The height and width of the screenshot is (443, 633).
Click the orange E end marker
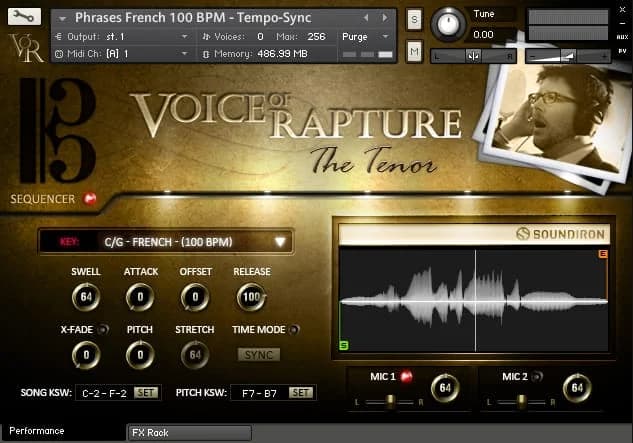[x=602, y=255]
